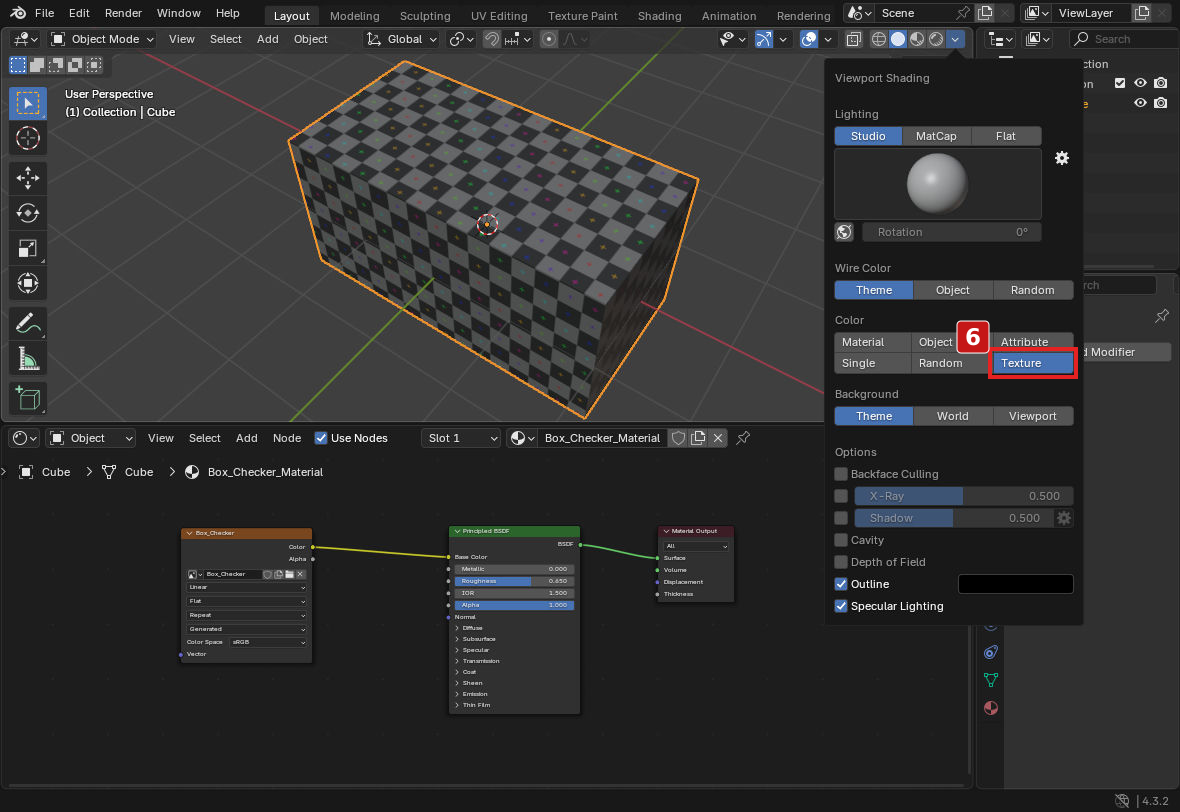This screenshot has height=812, width=1180.
Task: Select the Select Box tool
Action: [28, 103]
